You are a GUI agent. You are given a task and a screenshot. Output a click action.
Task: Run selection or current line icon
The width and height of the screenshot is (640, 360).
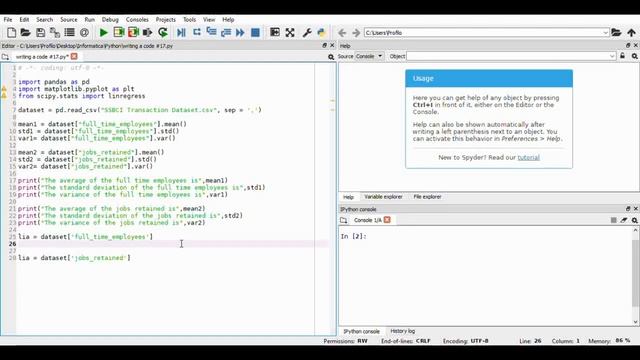pos(147,33)
